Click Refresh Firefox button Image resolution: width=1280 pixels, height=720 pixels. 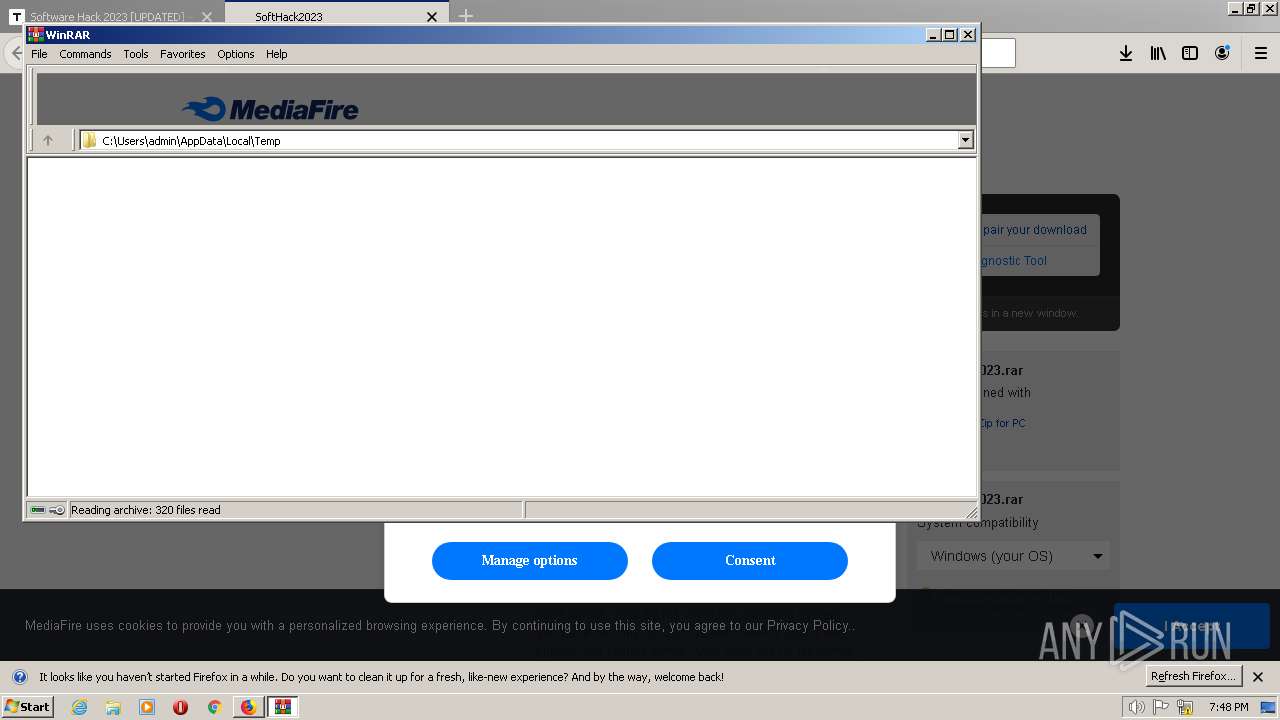coord(1193,676)
